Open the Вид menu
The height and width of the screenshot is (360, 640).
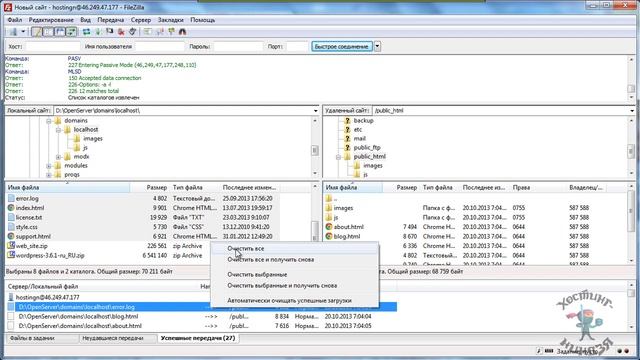[x=85, y=20]
